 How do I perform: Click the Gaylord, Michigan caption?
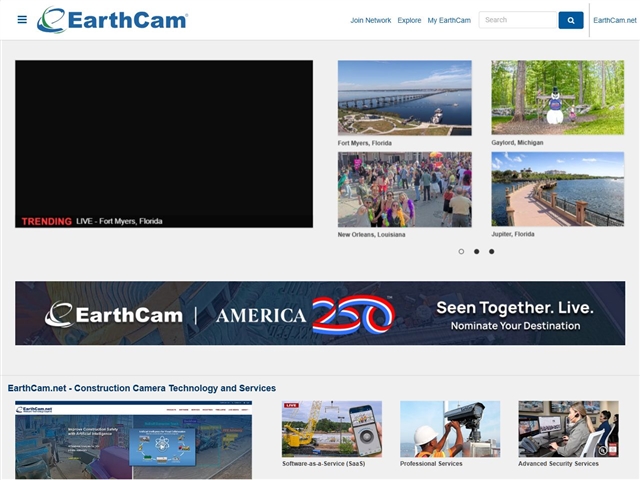(517, 142)
